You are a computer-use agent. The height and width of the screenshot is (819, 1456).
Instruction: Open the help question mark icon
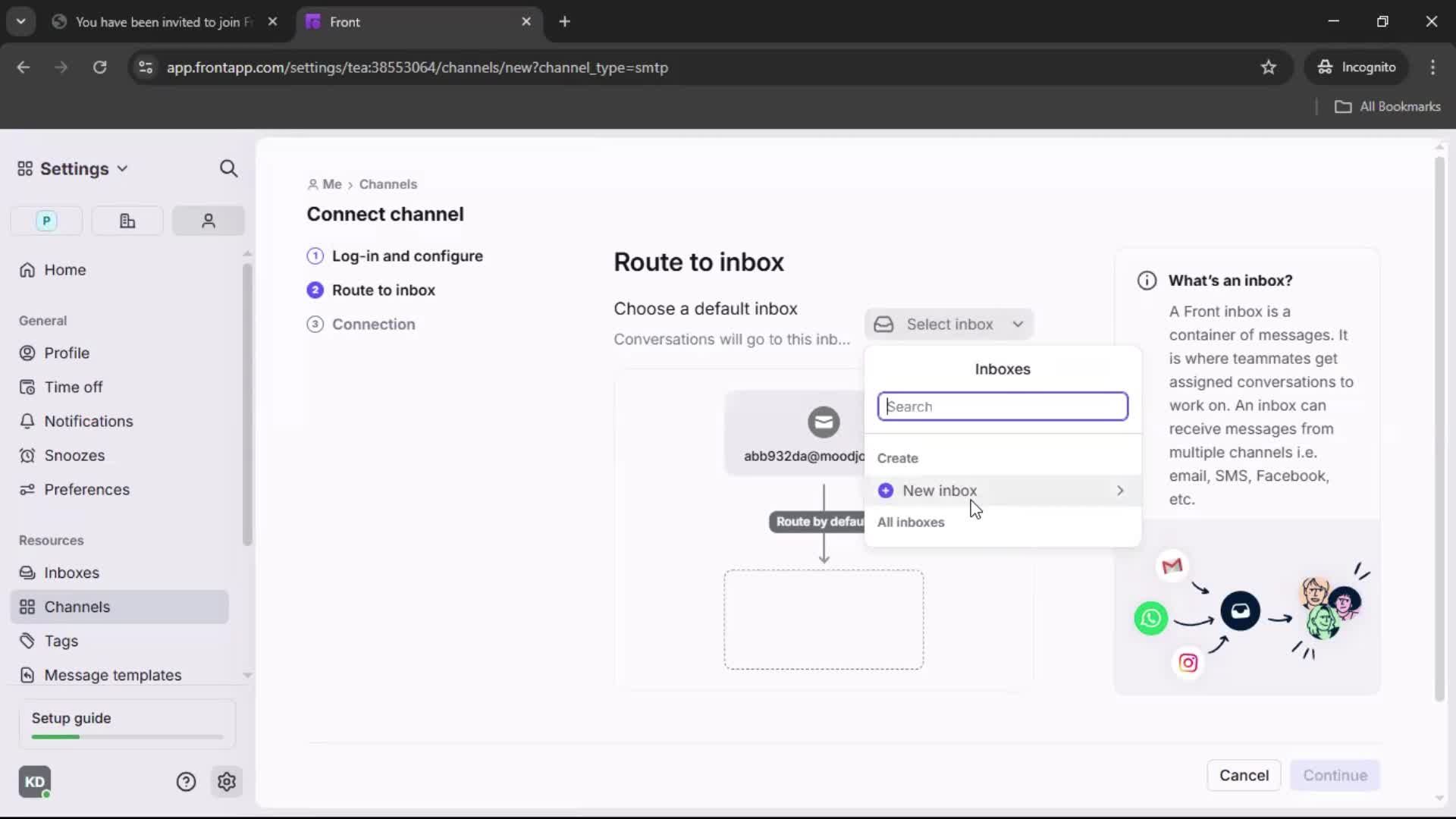[x=186, y=782]
